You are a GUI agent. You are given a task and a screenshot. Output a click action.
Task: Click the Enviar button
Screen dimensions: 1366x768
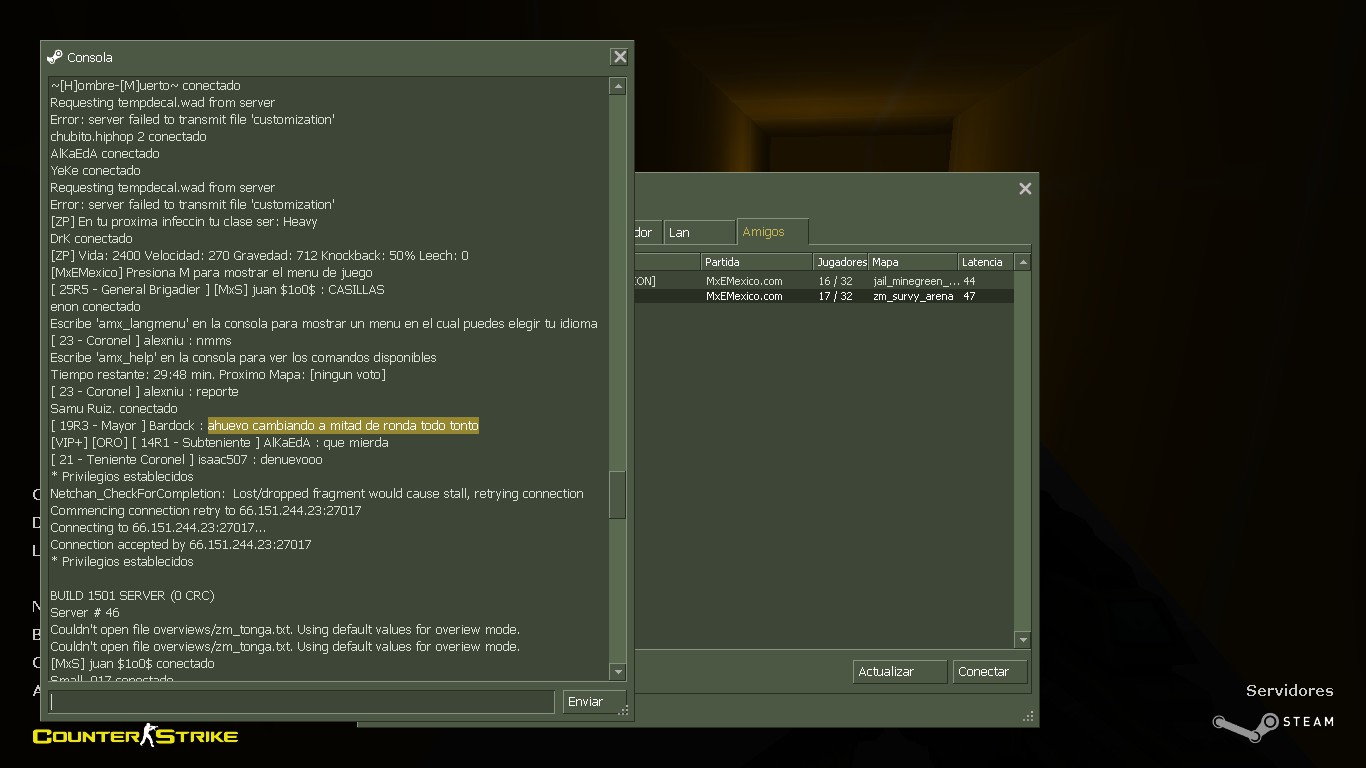pyautogui.click(x=594, y=702)
